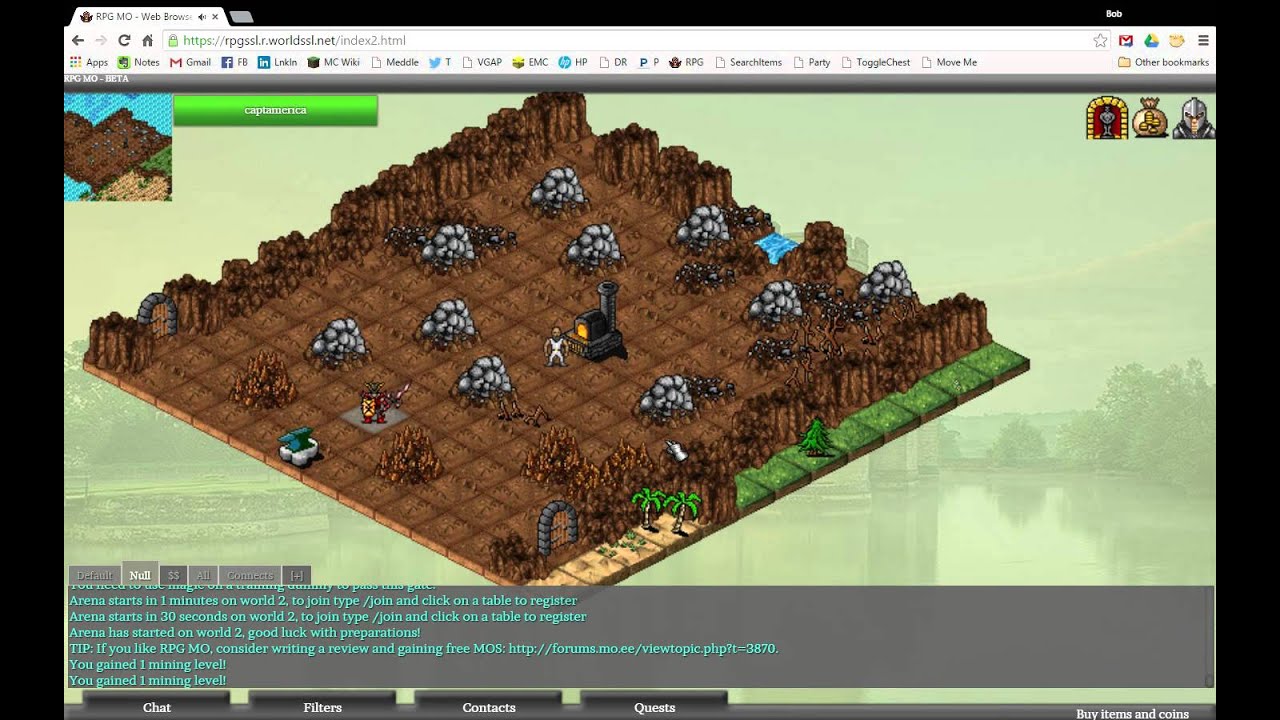Click the Bob profile name button
Viewport: 1280px width, 720px height.
click(1114, 14)
